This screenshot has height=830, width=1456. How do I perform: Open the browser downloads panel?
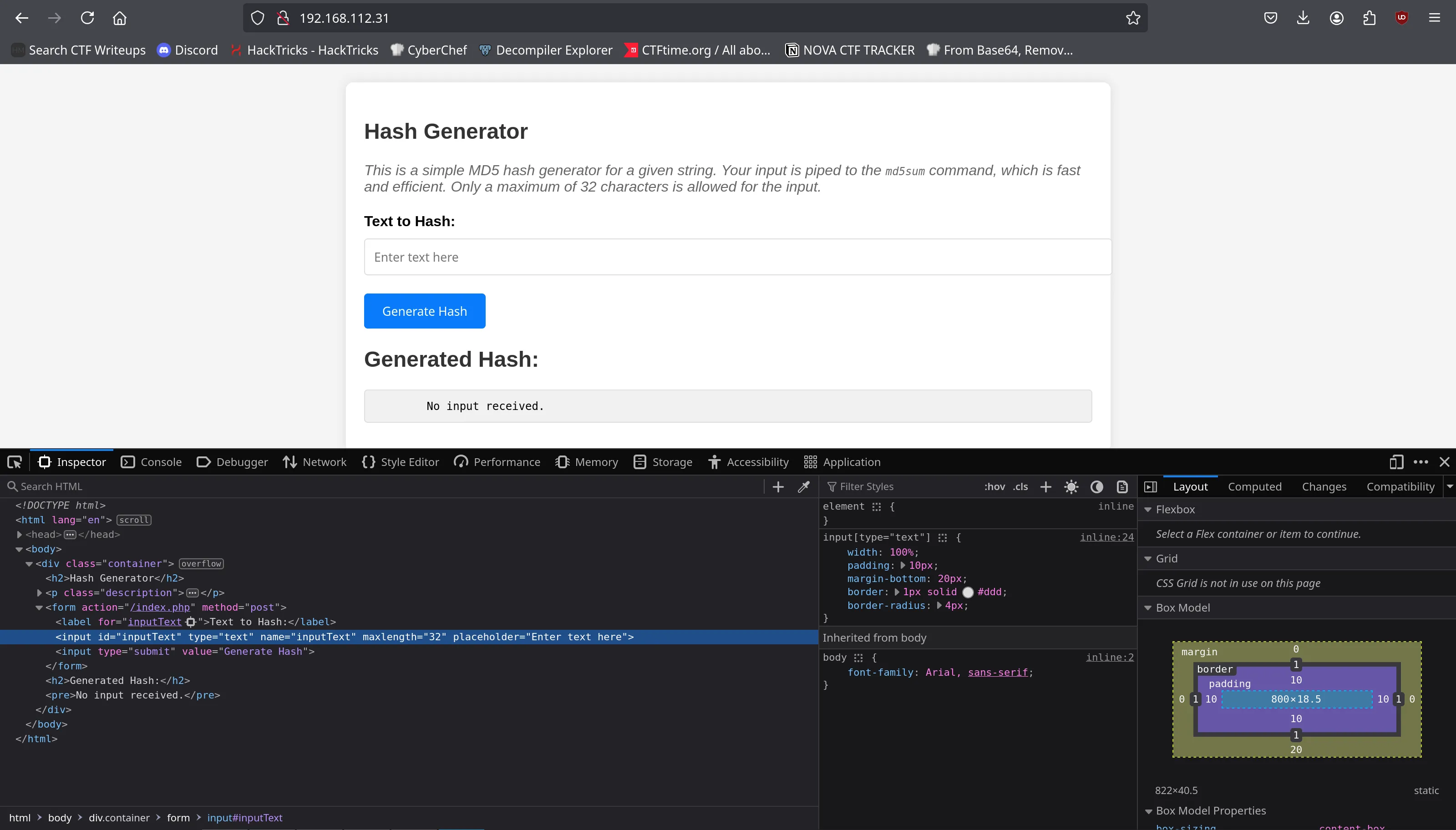pos(1303,18)
